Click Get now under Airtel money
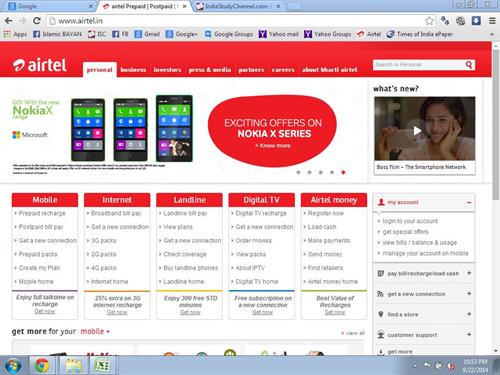This screenshot has width=500, height=375. 335,312
